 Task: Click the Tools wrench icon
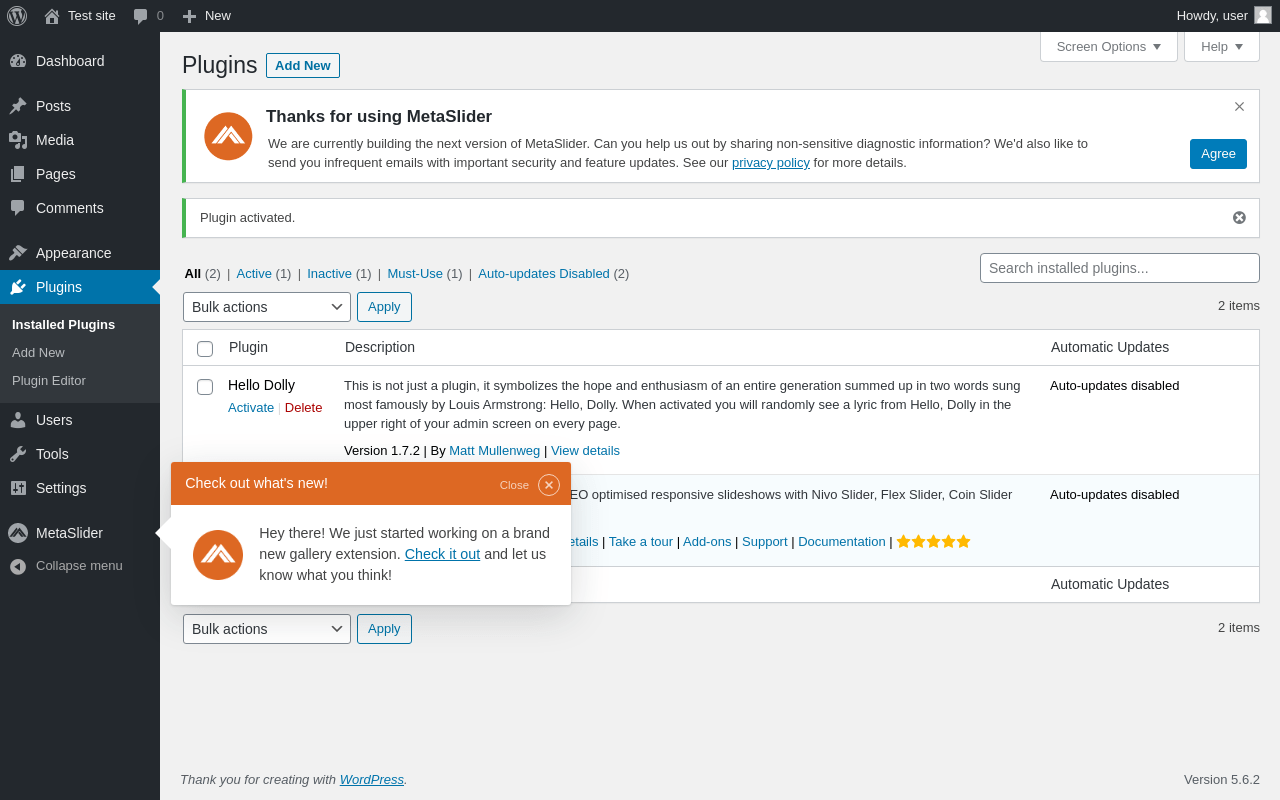pyautogui.click(x=18, y=454)
